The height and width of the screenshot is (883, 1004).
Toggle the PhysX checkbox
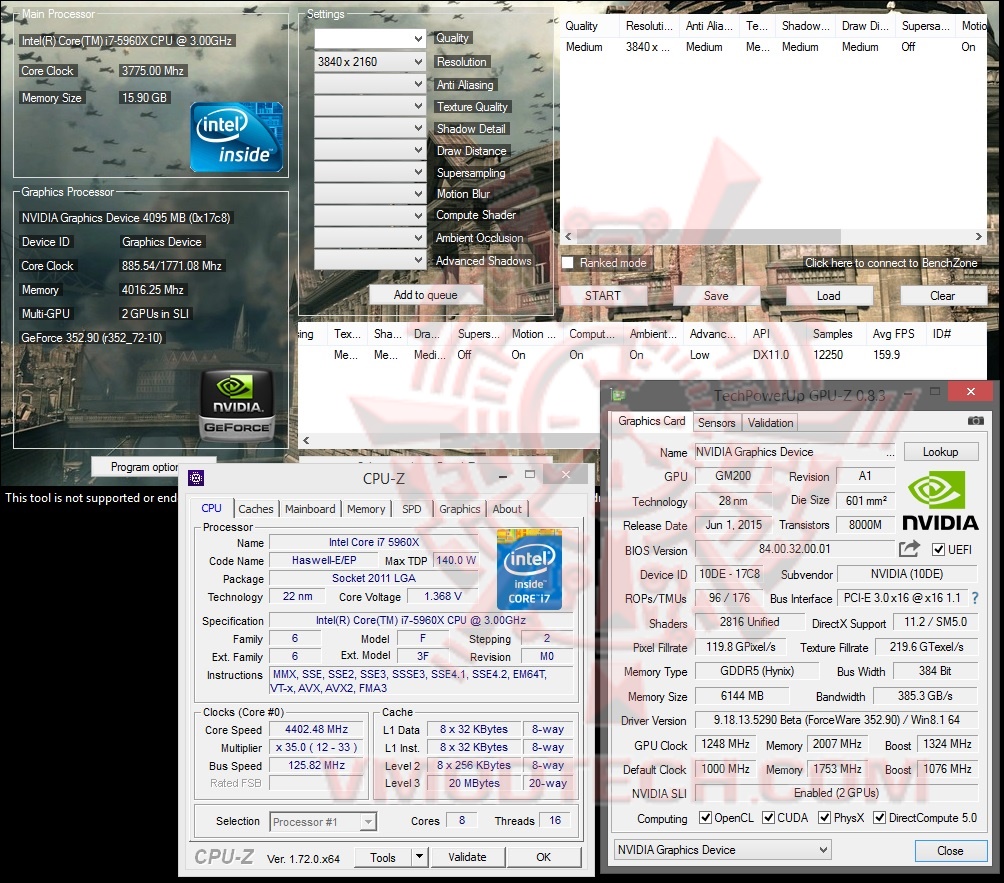pyautogui.click(x=825, y=818)
